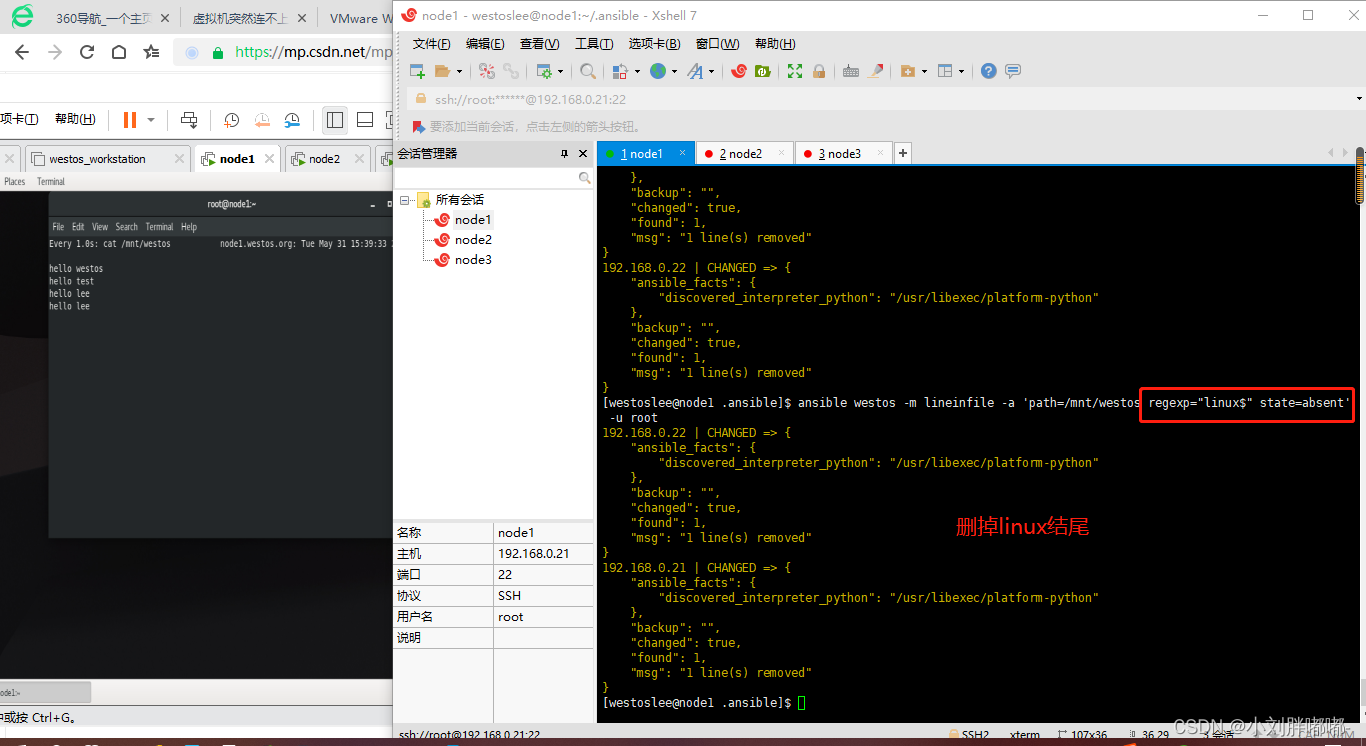Open the 编辑(E) menu

(485, 44)
